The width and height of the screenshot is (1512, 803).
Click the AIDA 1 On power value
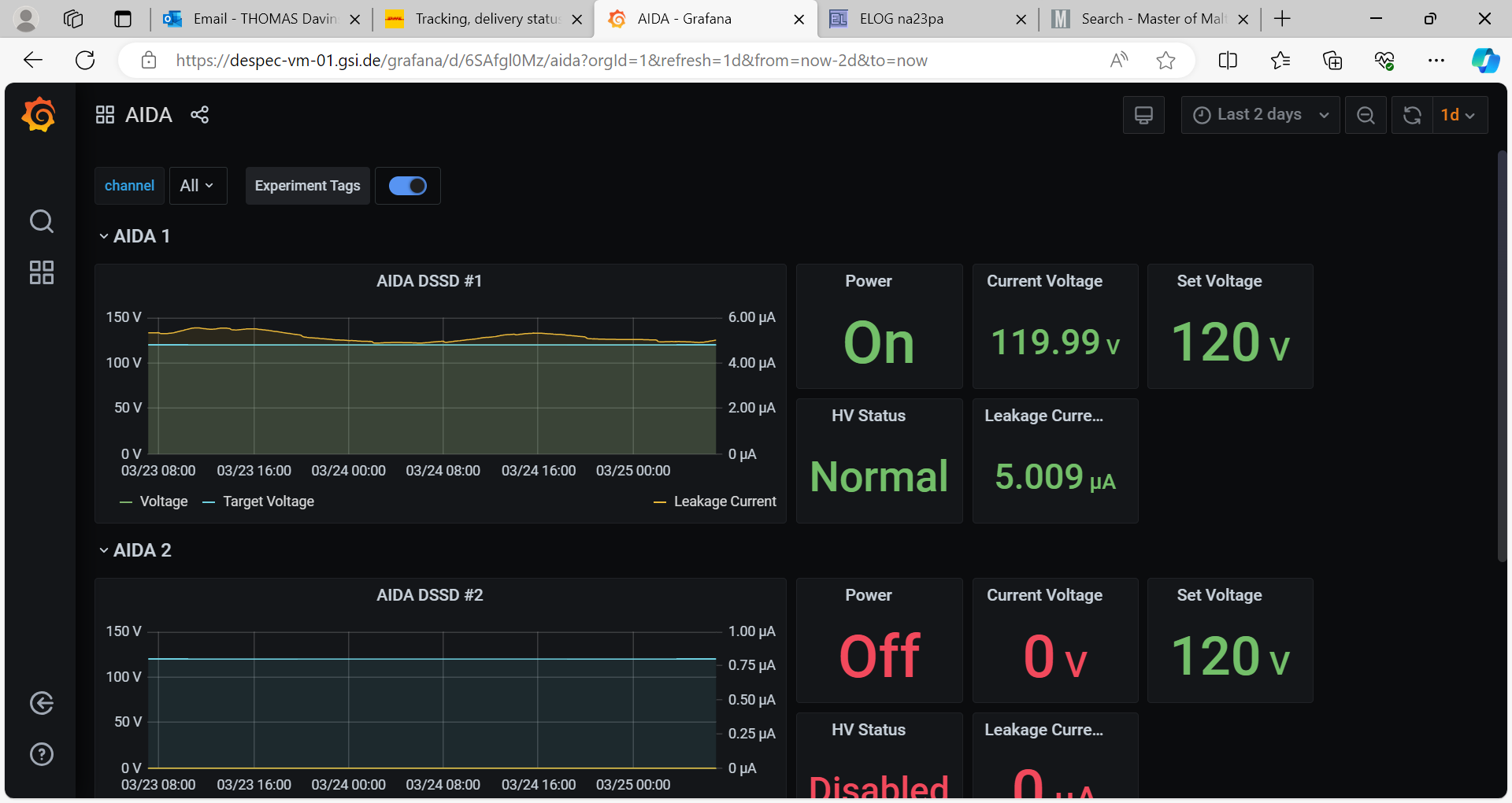tap(879, 342)
